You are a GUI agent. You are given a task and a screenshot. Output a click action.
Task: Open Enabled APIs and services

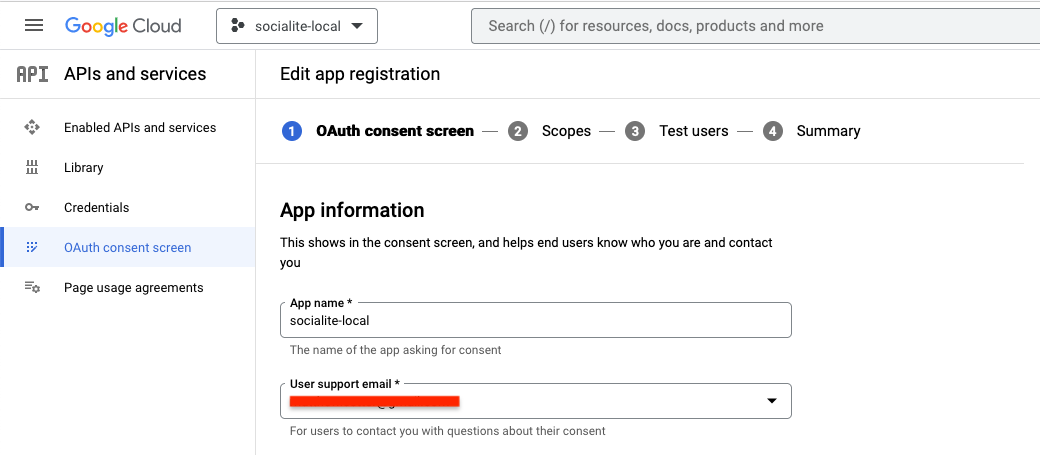click(140, 127)
